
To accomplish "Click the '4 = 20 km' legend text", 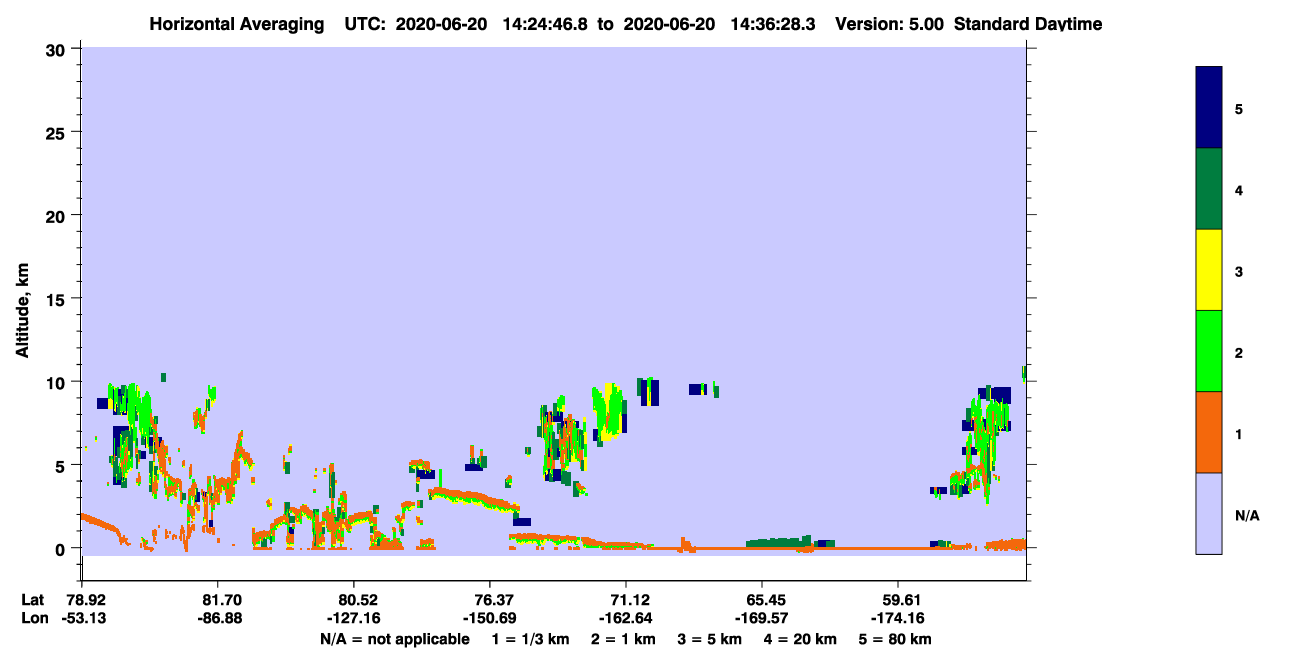I will coord(802,639).
